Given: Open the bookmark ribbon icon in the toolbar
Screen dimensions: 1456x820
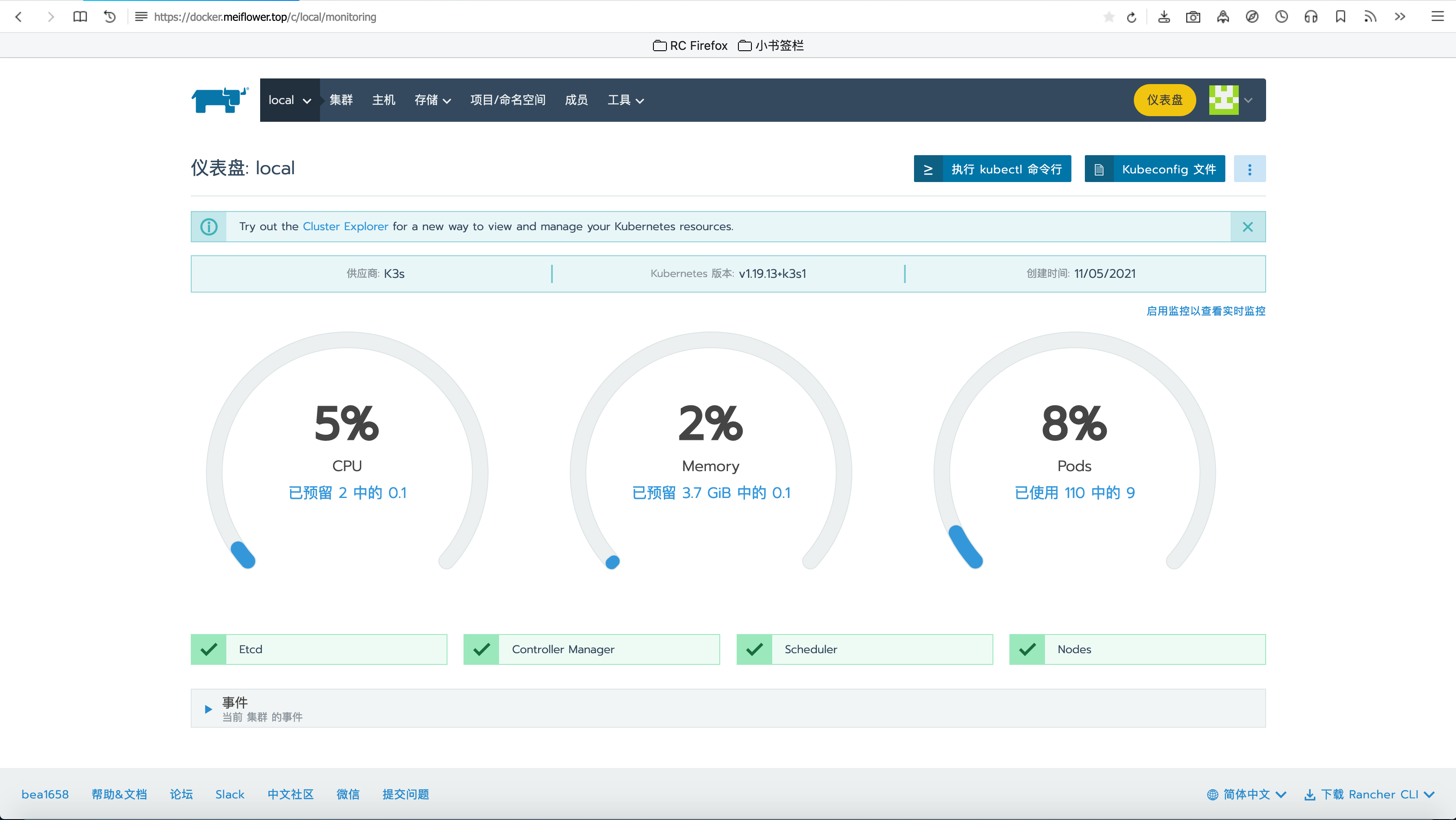Looking at the screenshot, I should click(1340, 17).
